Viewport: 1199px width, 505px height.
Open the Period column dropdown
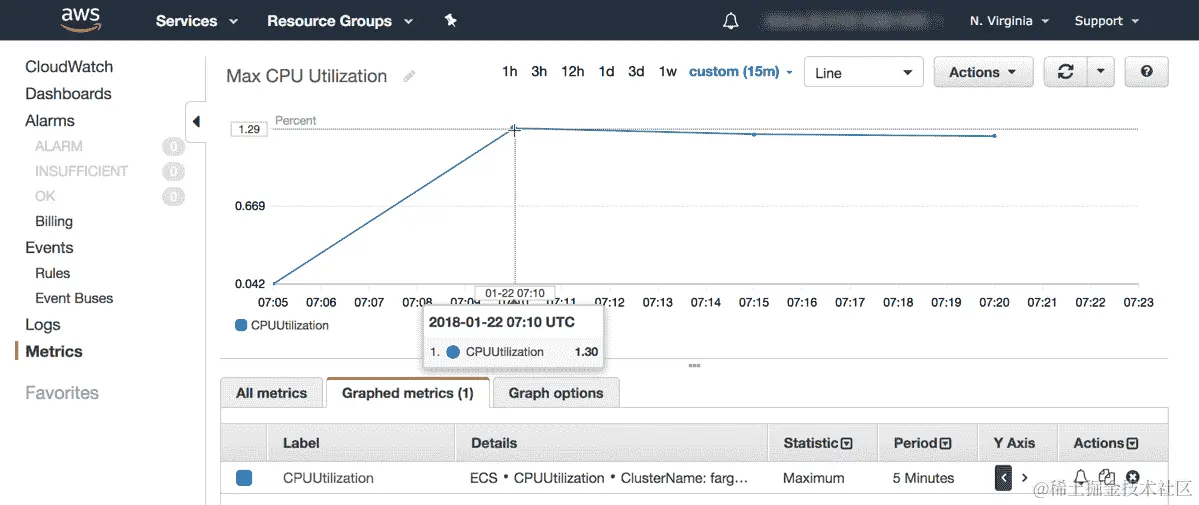pyautogui.click(x=945, y=443)
